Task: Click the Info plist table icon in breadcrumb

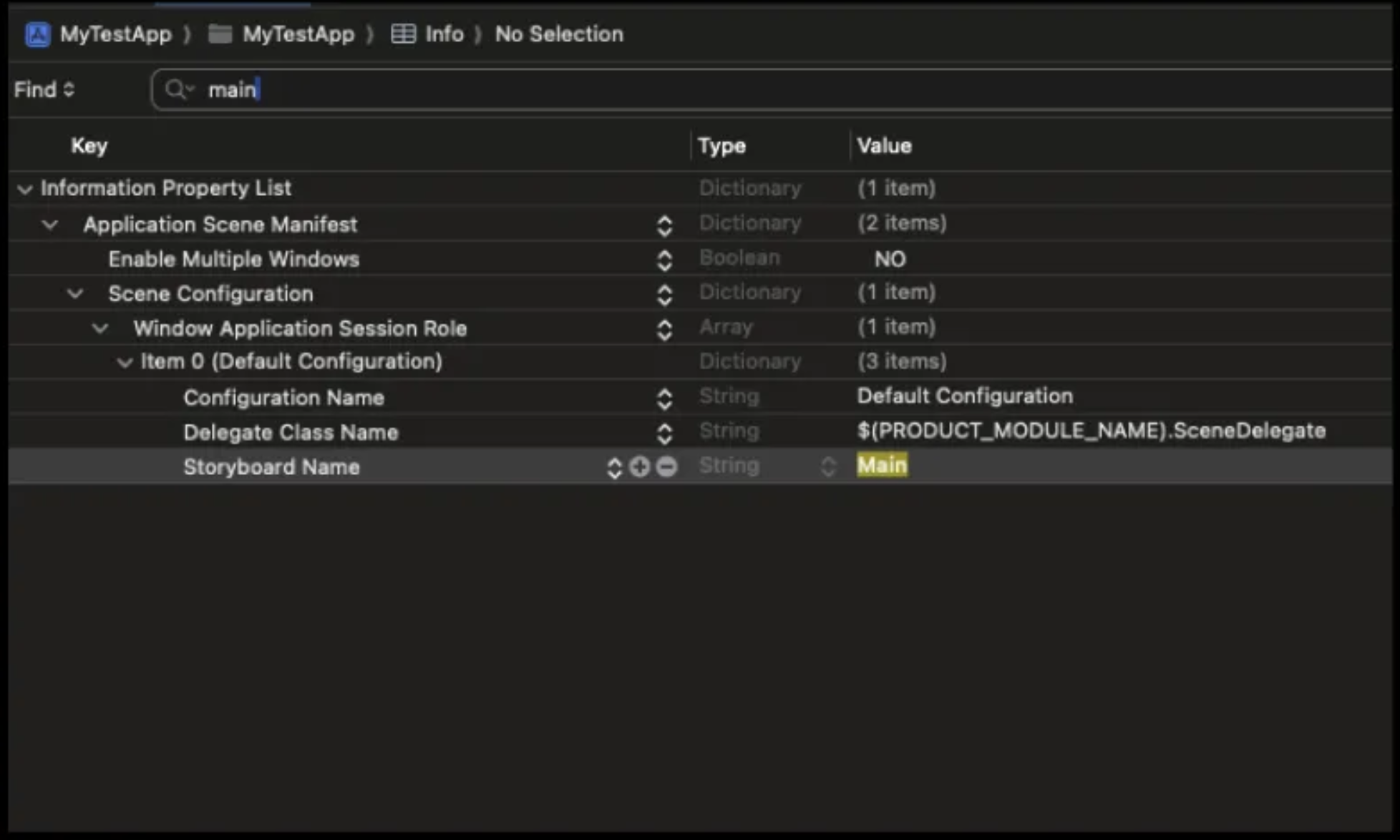Action: pos(403,34)
